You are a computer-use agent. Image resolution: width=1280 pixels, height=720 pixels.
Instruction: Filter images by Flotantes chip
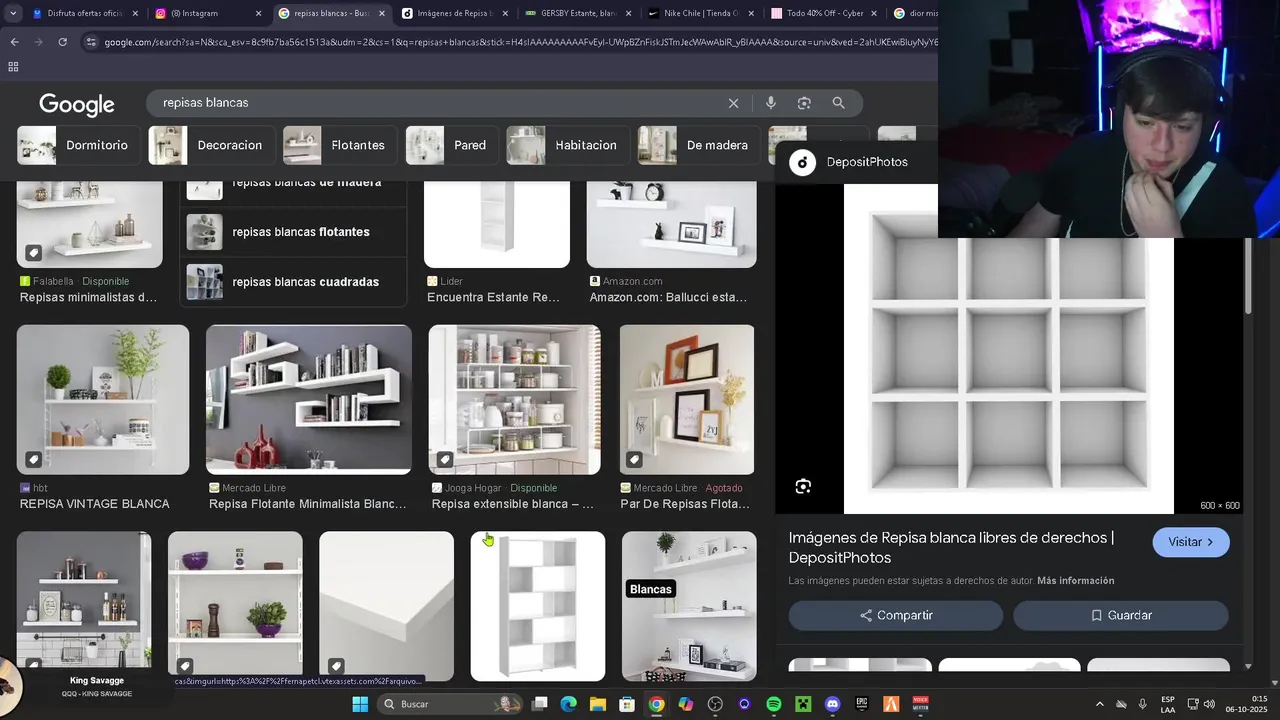340,145
